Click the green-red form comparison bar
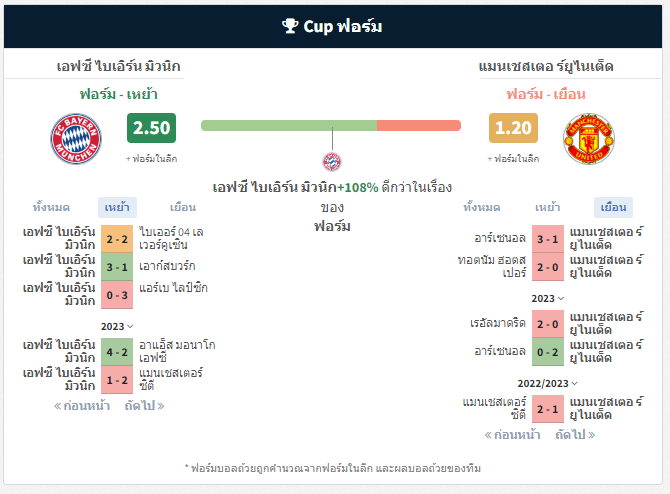 [x=331, y=125]
